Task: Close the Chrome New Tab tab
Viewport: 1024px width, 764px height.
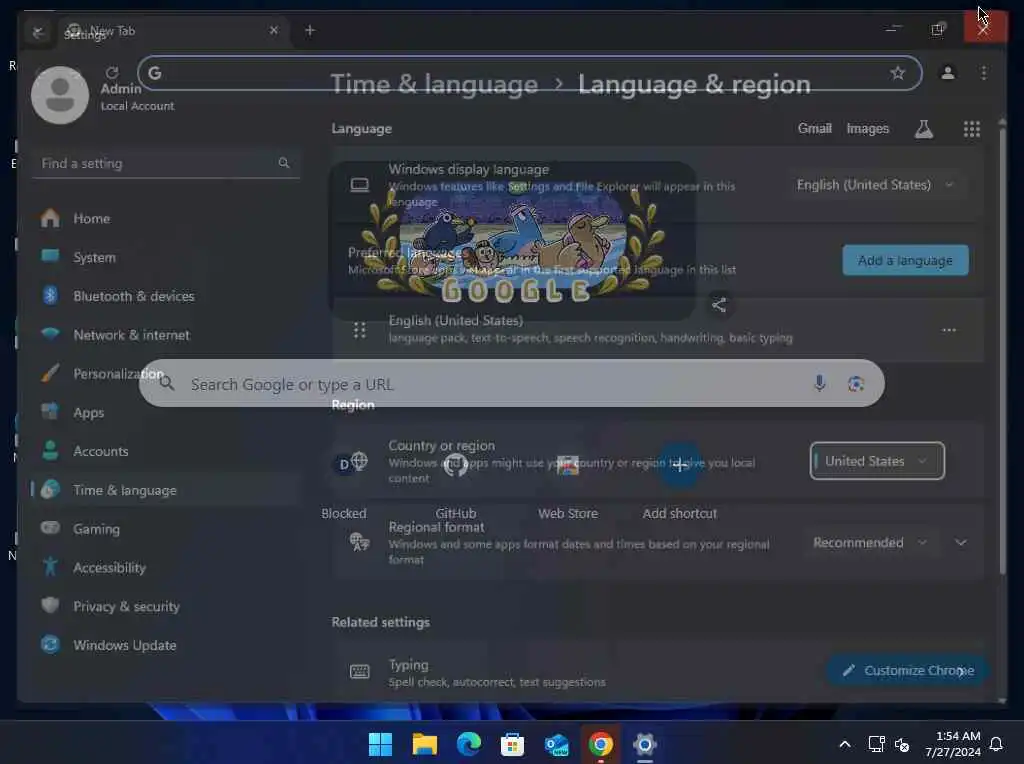Action: 274,30
